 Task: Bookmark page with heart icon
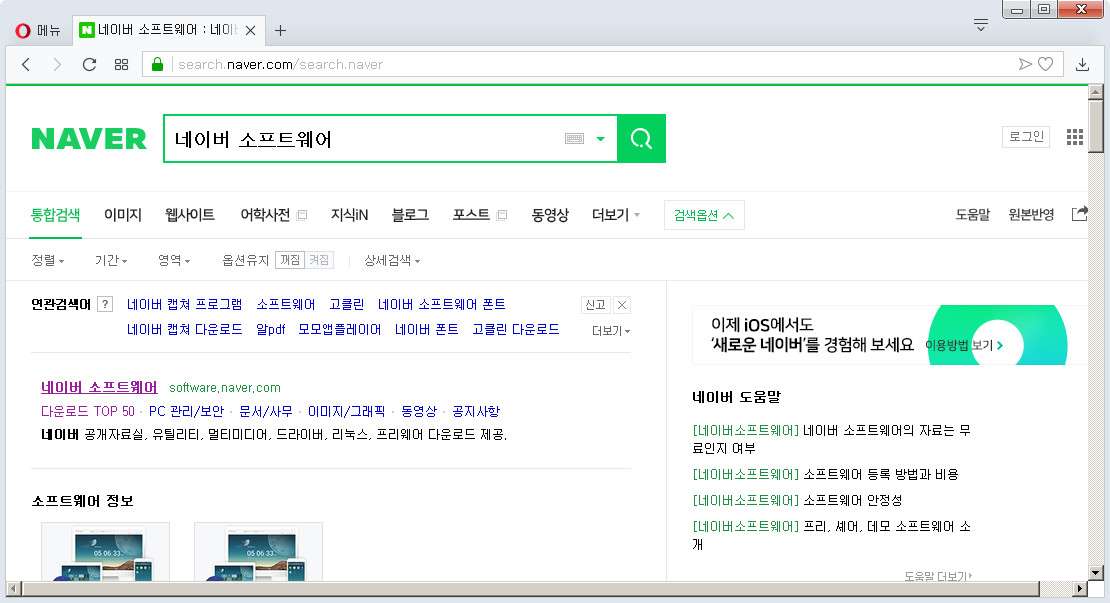1046,64
